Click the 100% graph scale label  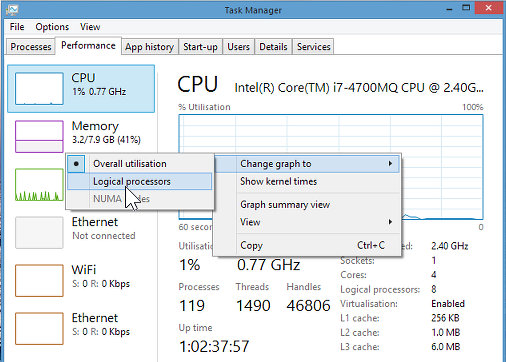pos(473,107)
